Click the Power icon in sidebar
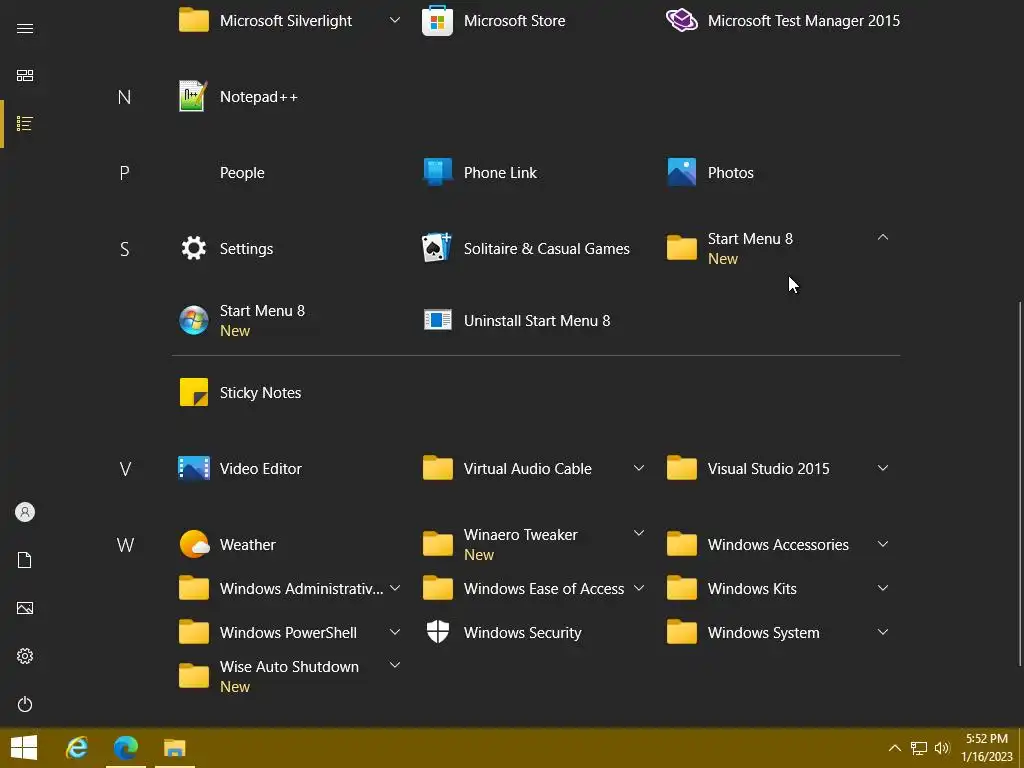This screenshot has height=768, width=1024. click(25, 704)
